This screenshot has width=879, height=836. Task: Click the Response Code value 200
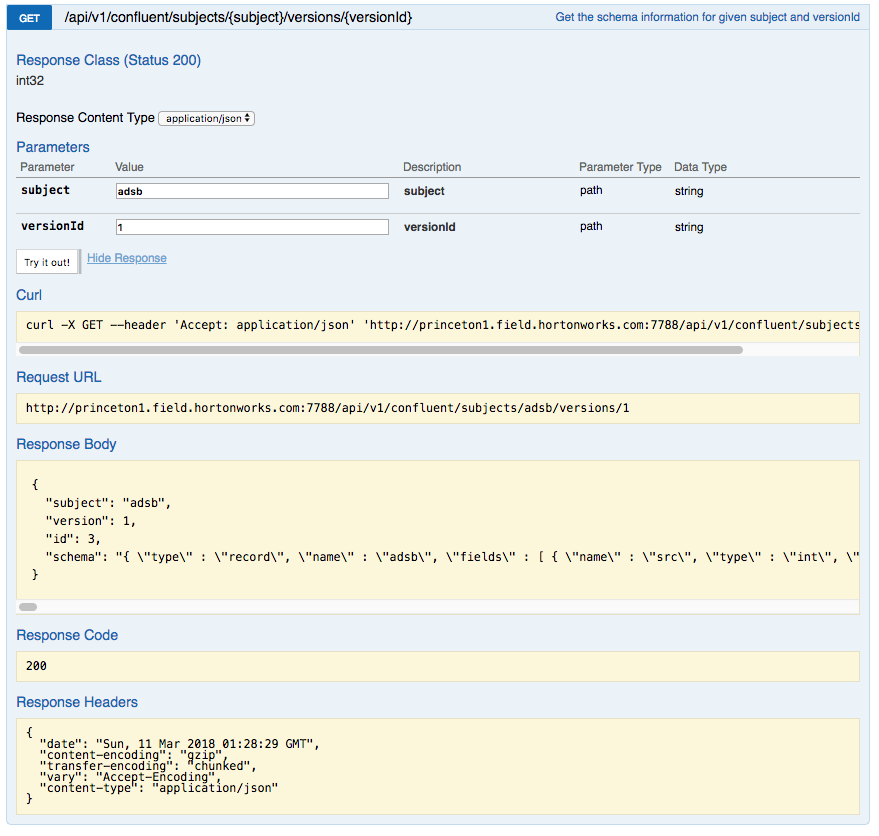coord(438,665)
